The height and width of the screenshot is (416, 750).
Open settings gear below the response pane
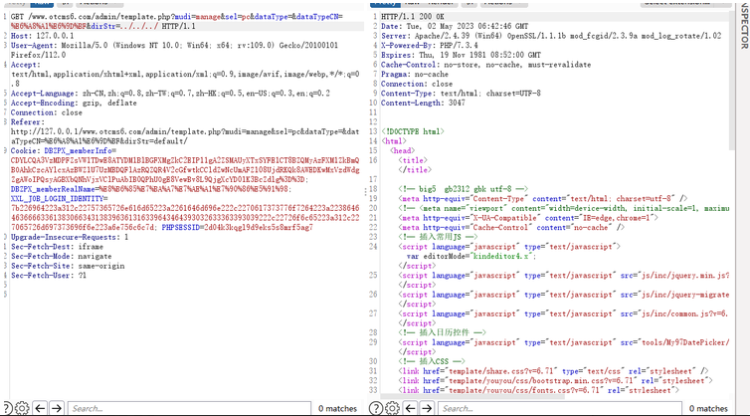(392, 408)
